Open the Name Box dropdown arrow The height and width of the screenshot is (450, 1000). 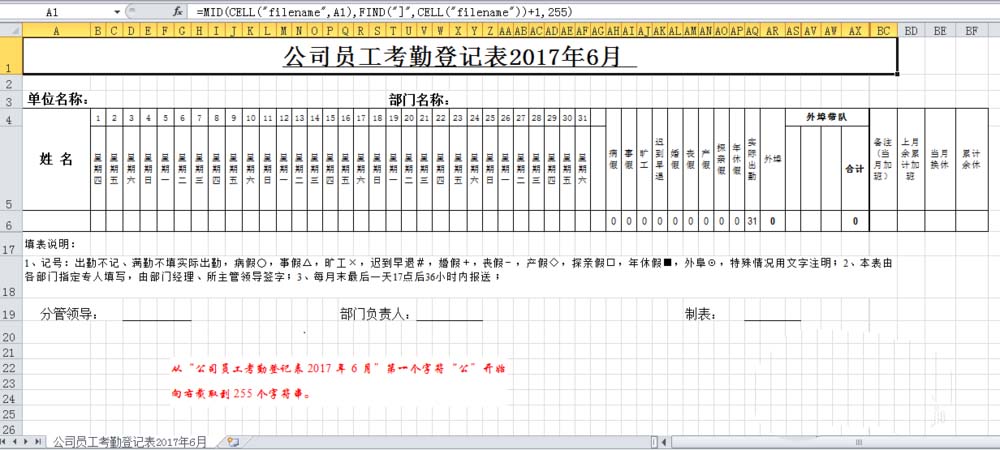click(117, 11)
